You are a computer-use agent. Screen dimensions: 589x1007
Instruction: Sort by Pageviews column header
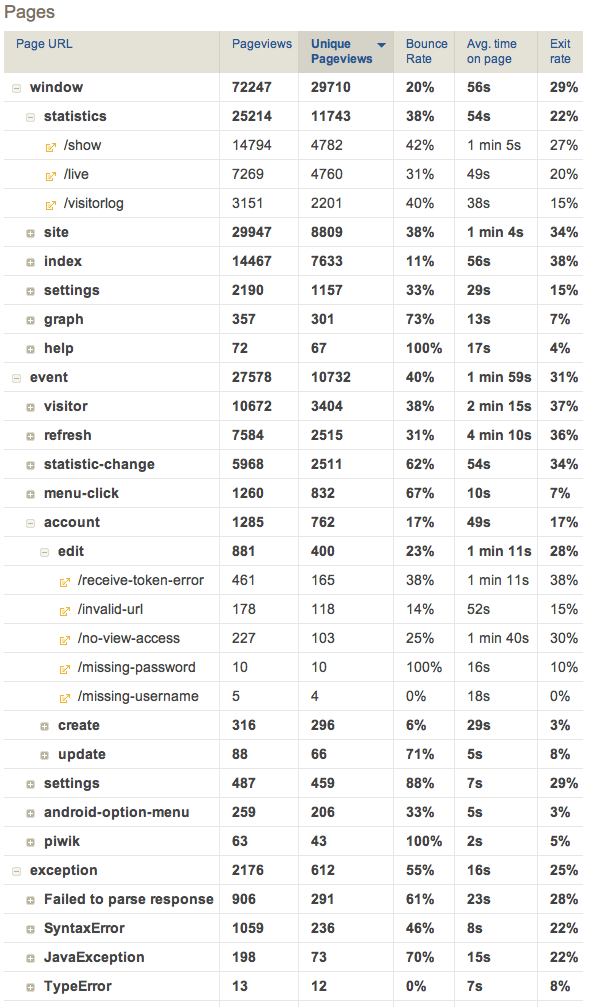(261, 44)
